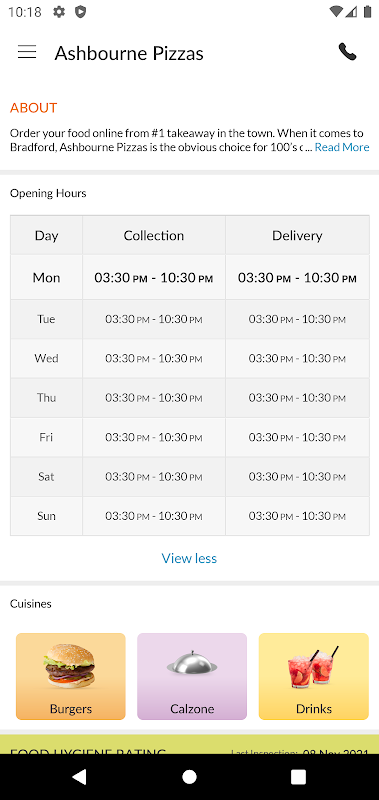Expand the about text with Read More
This screenshot has width=379, height=800.
click(342, 147)
